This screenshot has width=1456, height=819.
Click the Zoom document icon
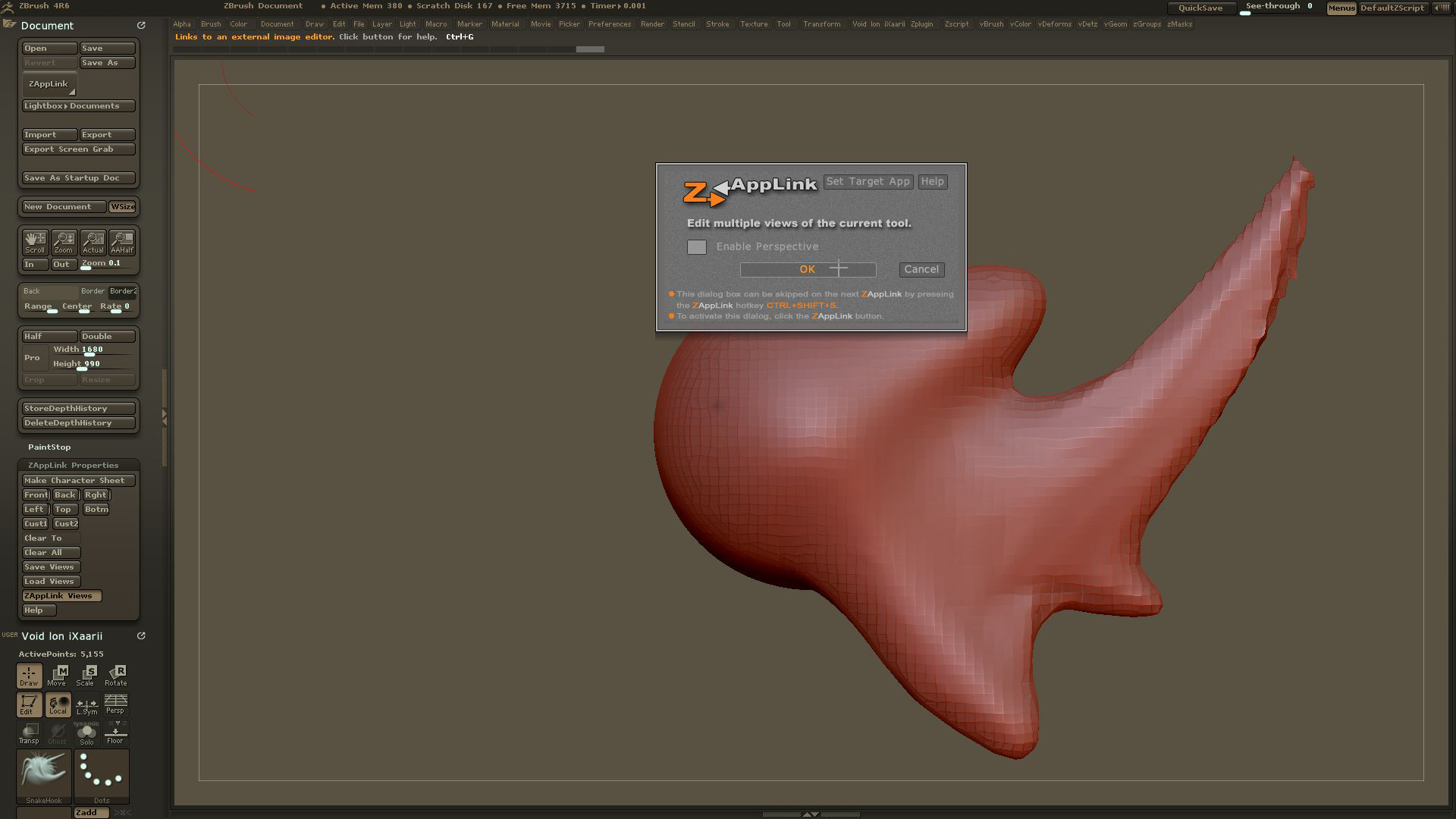pyautogui.click(x=64, y=243)
